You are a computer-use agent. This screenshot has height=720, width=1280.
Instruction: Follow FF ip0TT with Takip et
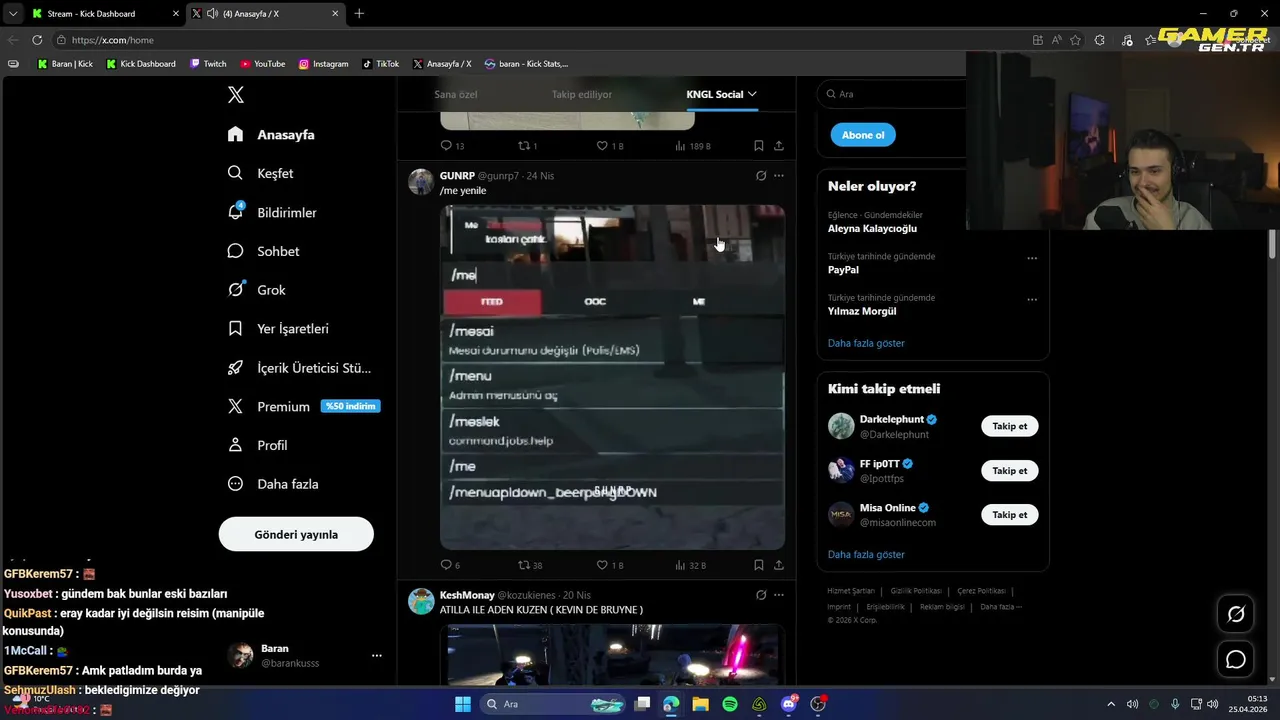1010,470
